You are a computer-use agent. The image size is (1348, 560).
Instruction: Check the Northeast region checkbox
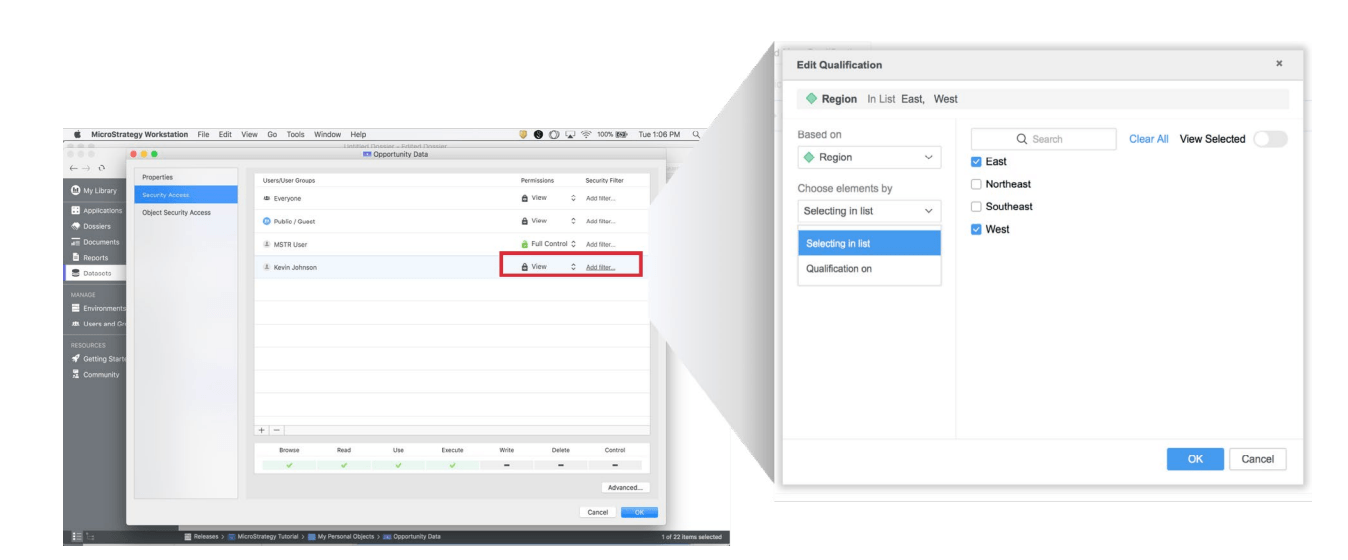click(977, 184)
